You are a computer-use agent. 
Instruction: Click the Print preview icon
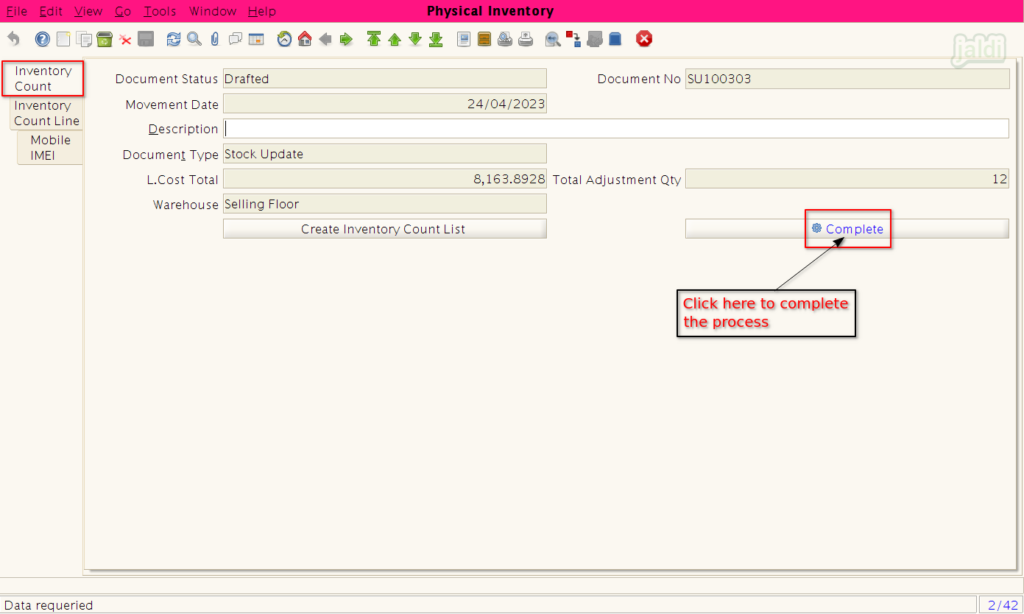pos(505,39)
